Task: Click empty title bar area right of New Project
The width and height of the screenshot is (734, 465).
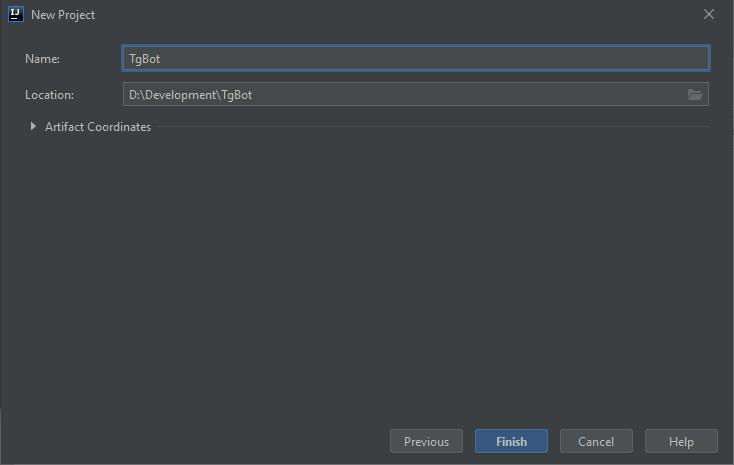Action: point(398,15)
